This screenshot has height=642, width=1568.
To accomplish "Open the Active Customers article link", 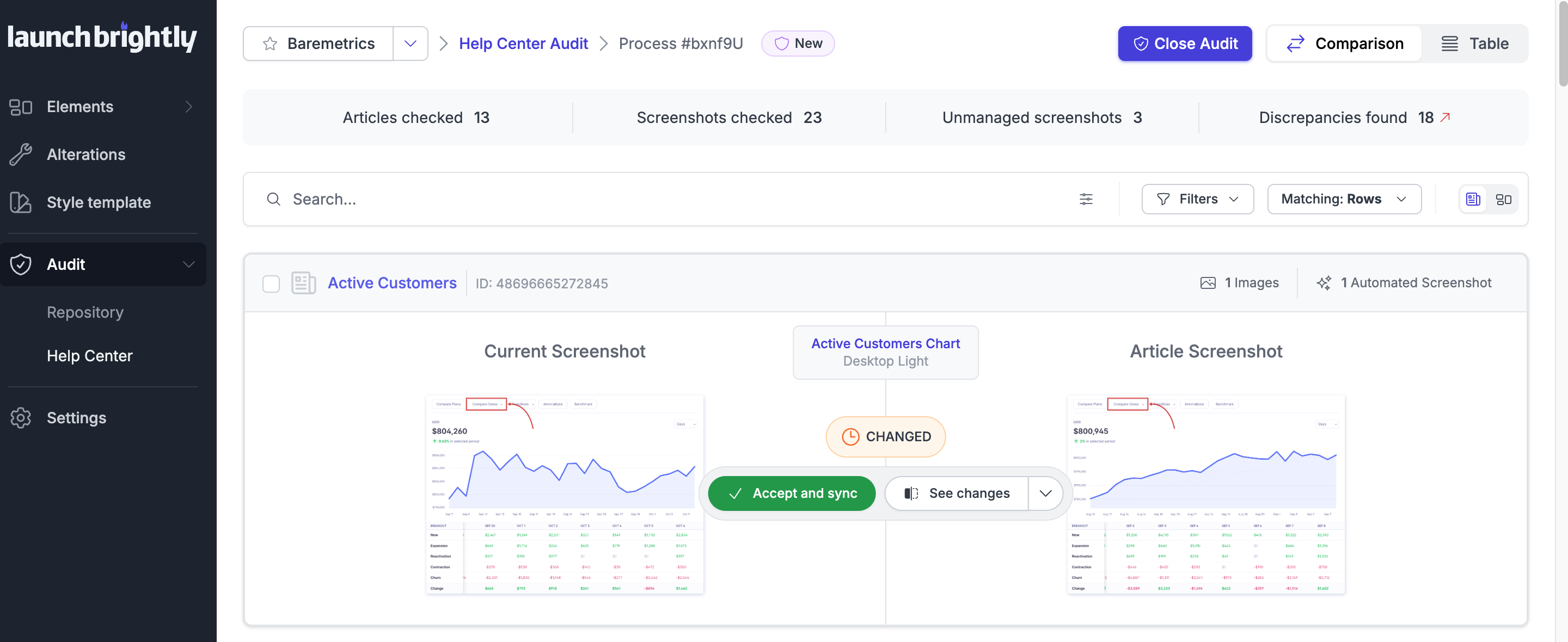I will (x=392, y=283).
